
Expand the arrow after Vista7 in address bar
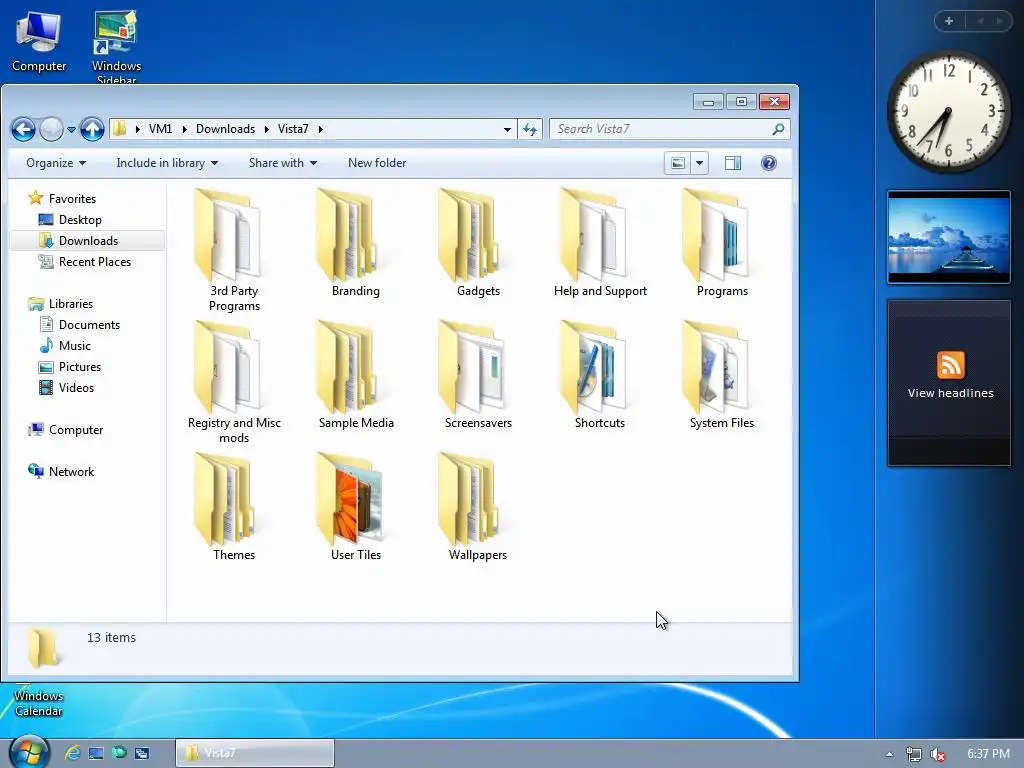(320, 129)
